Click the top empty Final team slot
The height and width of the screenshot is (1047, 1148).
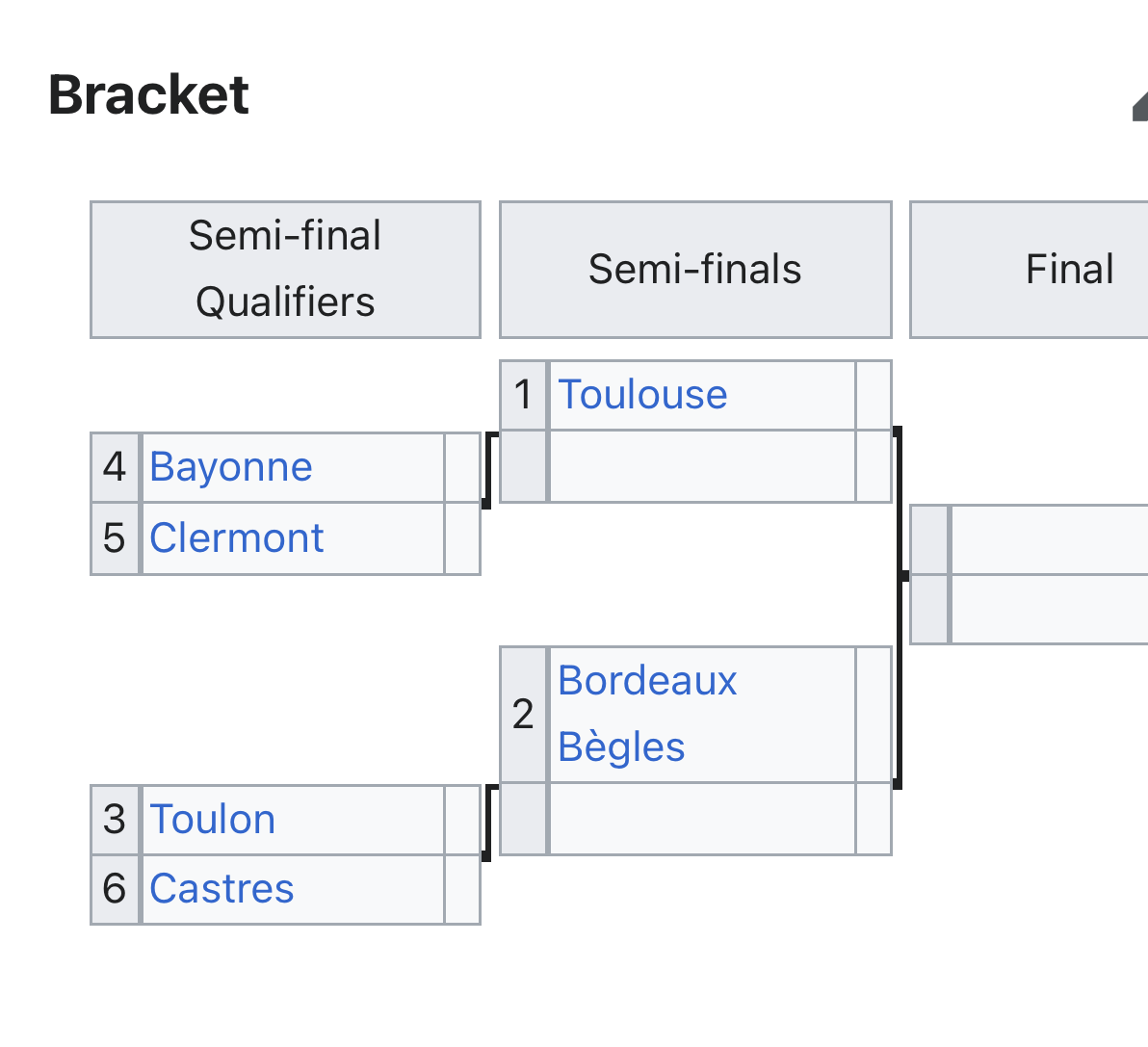1048,539
